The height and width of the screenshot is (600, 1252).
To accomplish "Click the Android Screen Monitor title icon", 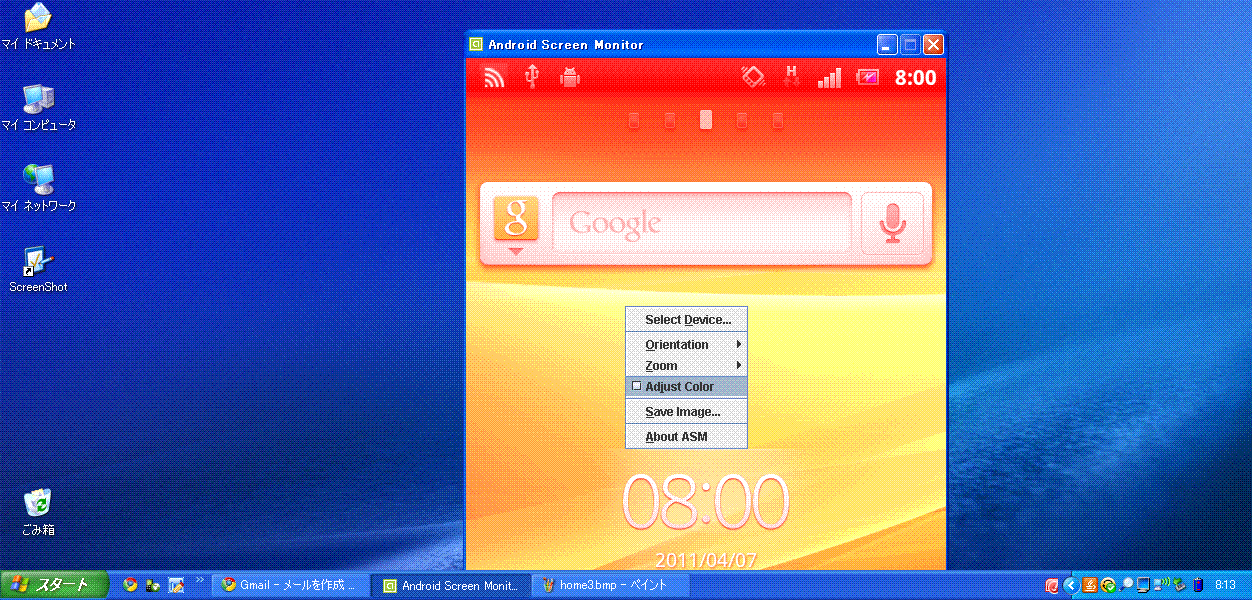I will point(477,44).
